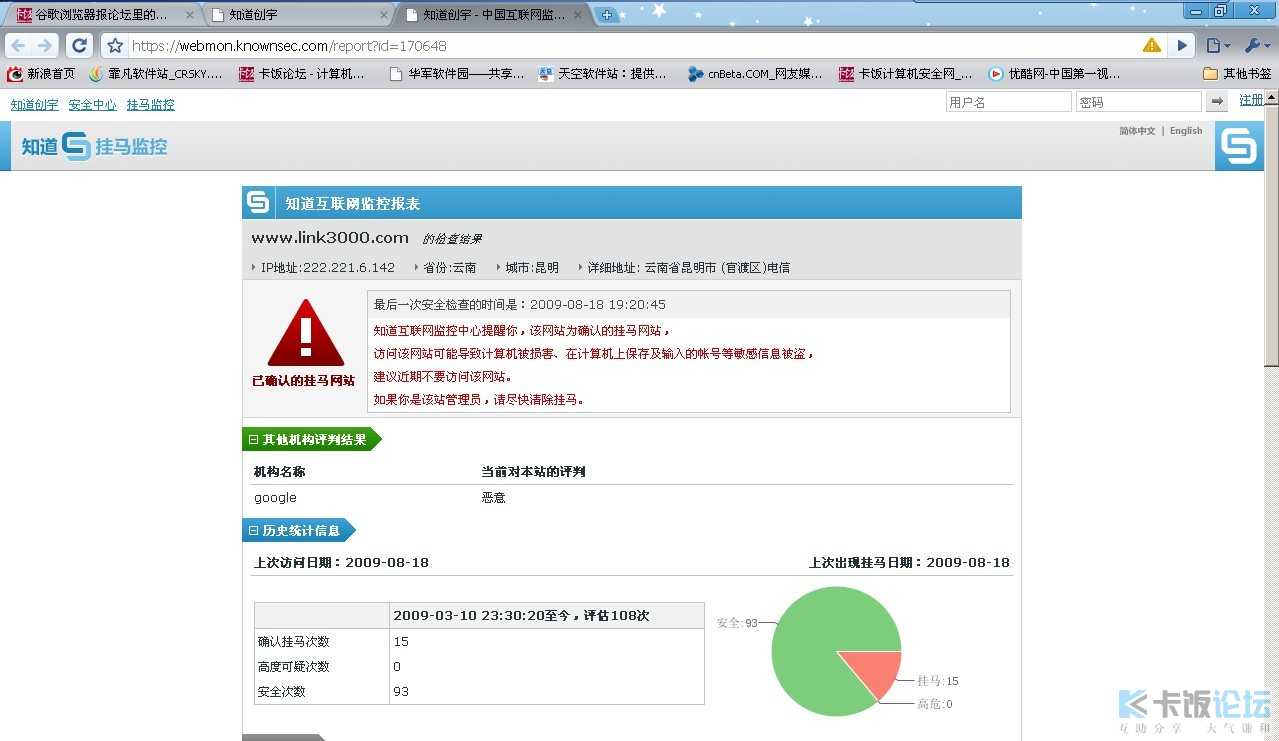Image resolution: width=1279 pixels, height=741 pixels.
Task: Click the 知道创宇 site navigation link
Action: coord(34,104)
